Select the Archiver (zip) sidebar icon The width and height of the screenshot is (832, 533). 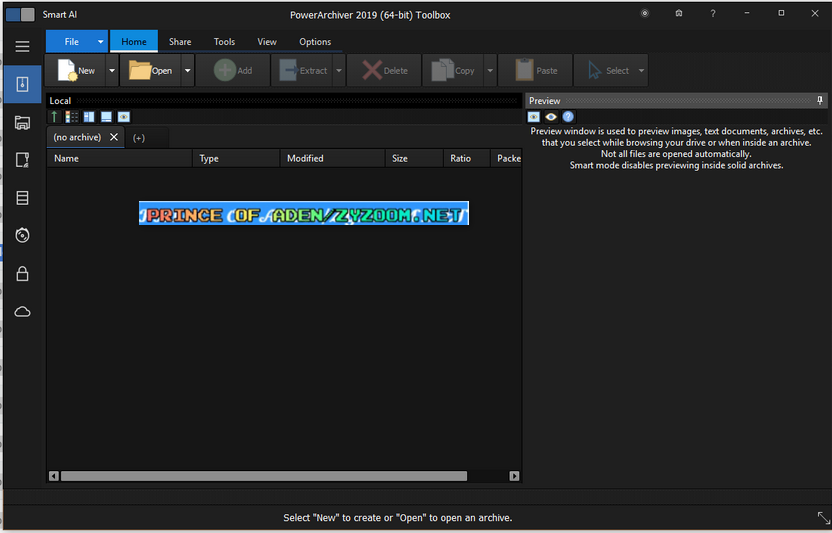point(22,84)
